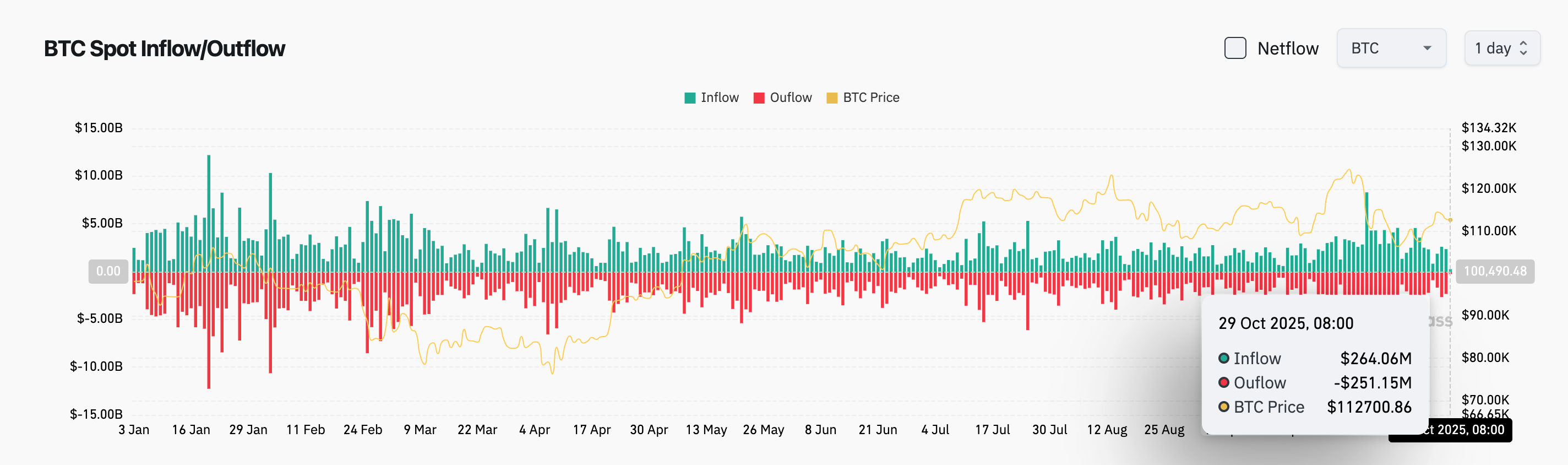
Task: Click the up-down stepper beside 1 day
Action: point(1523,47)
